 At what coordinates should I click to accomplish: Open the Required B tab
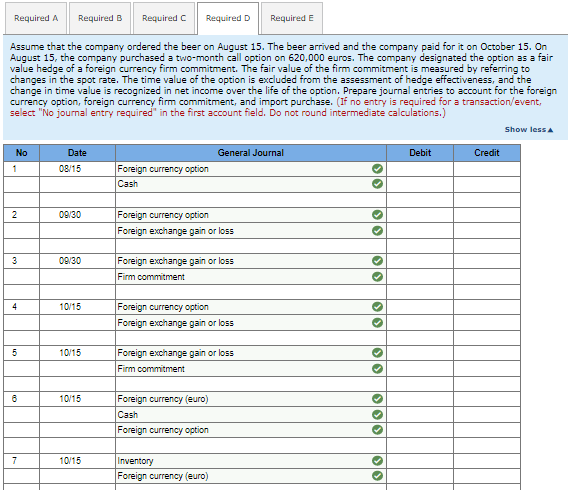pos(100,18)
